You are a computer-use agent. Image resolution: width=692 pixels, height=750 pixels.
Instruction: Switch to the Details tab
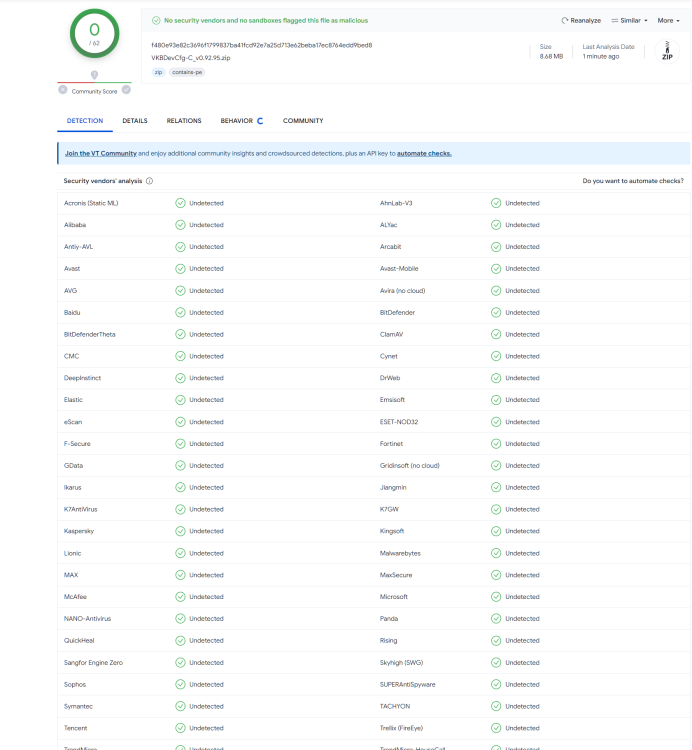(x=135, y=121)
